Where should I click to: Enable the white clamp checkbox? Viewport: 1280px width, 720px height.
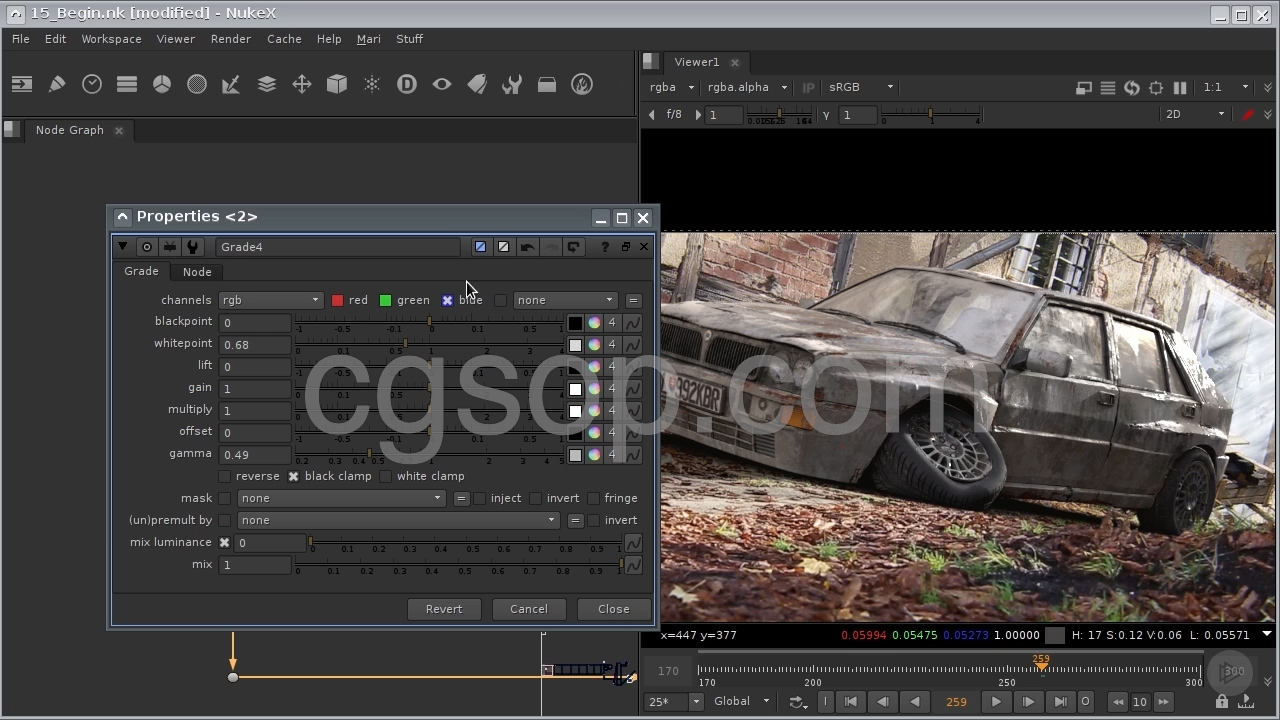click(386, 477)
